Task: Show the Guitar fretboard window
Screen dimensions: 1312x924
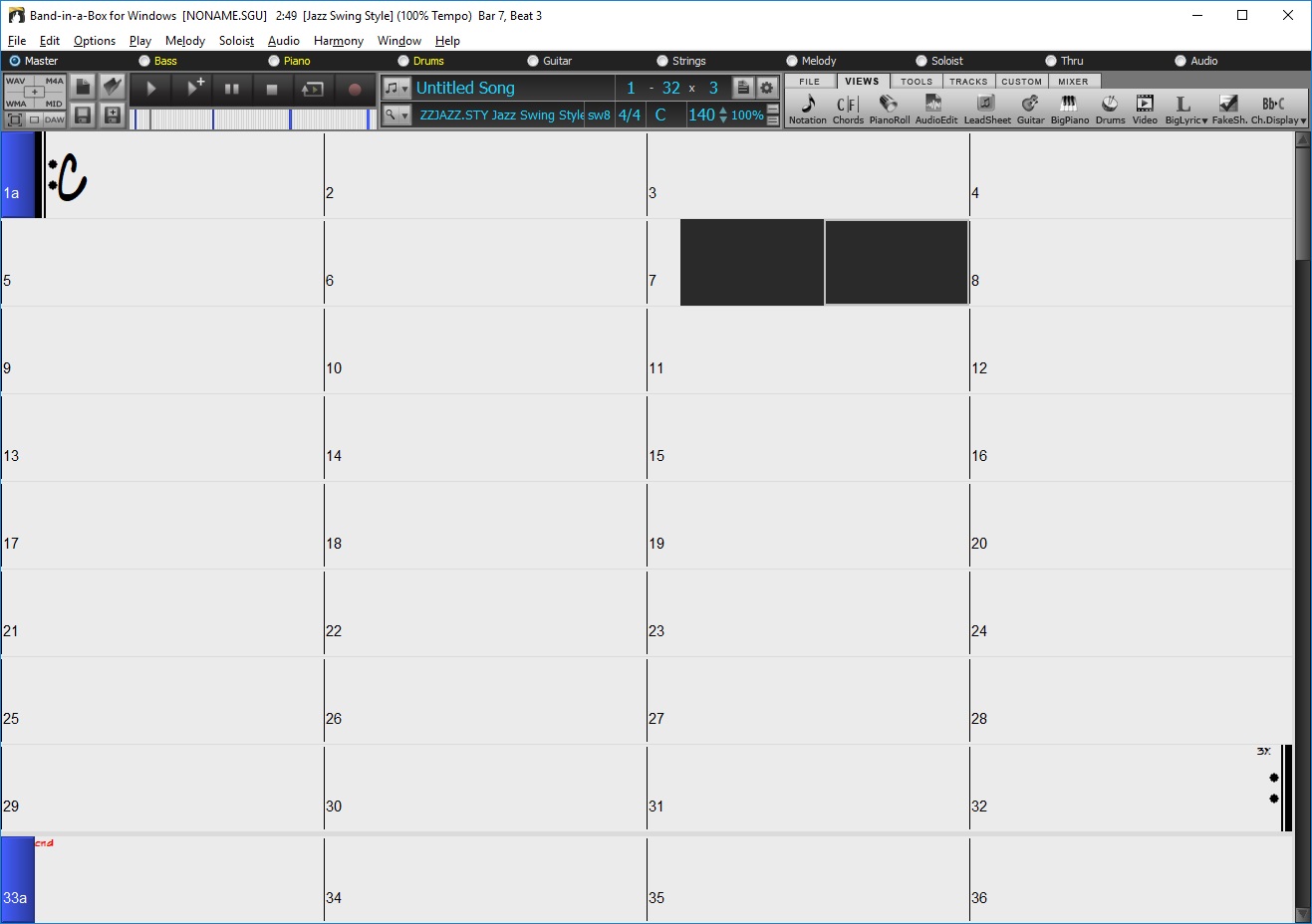Action: point(1030,109)
